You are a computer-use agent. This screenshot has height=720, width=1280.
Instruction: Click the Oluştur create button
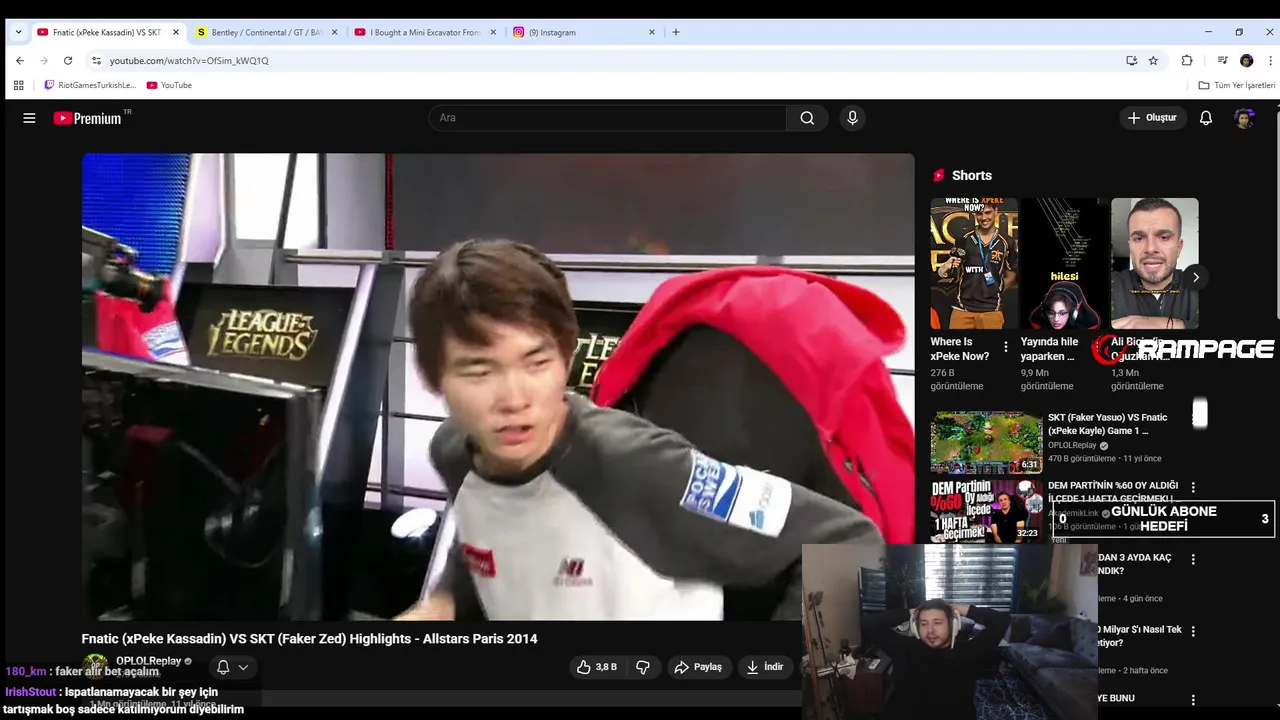pos(1152,118)
